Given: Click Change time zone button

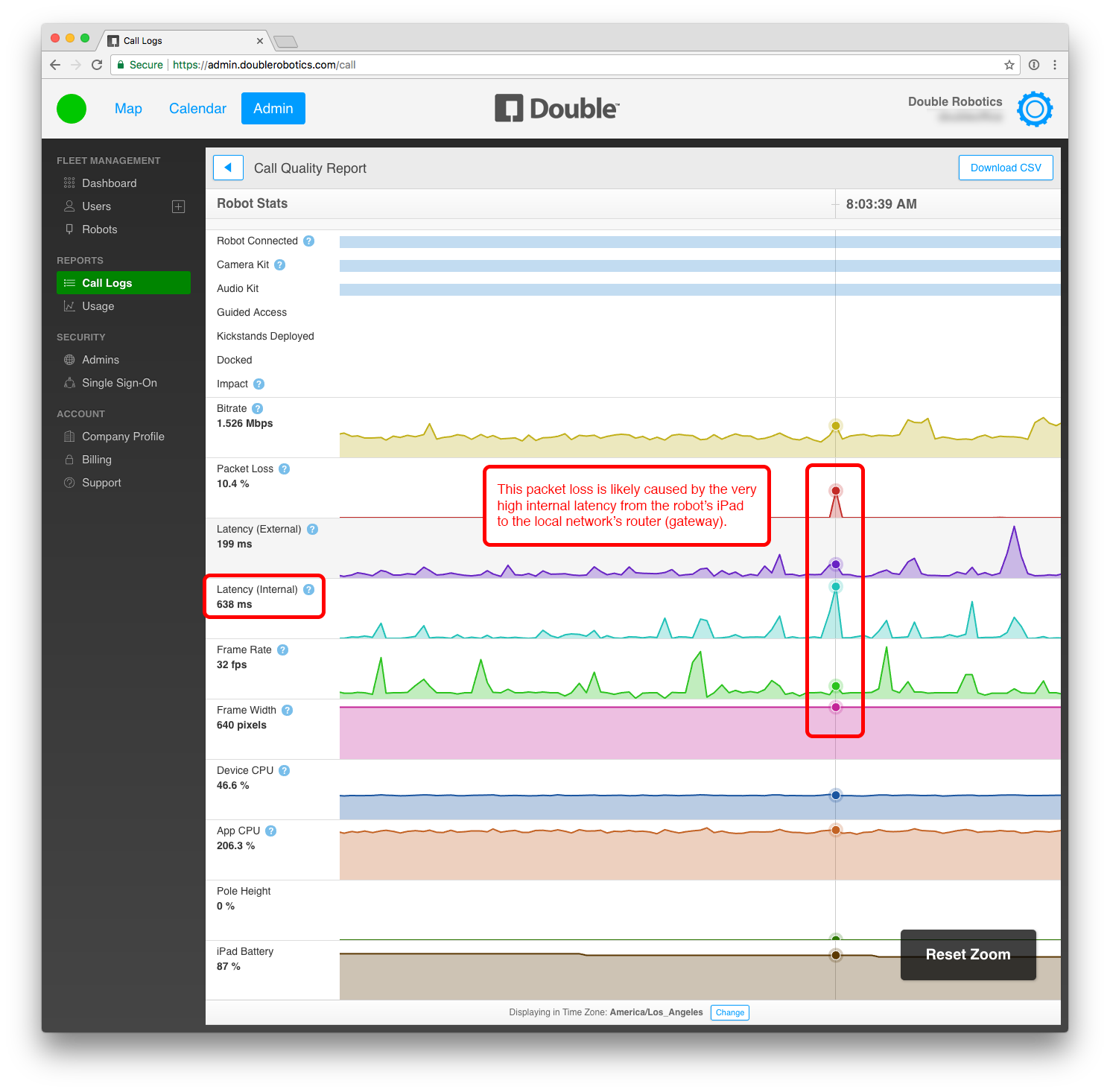Looking at the screenshot, I should click(729, 1012).
